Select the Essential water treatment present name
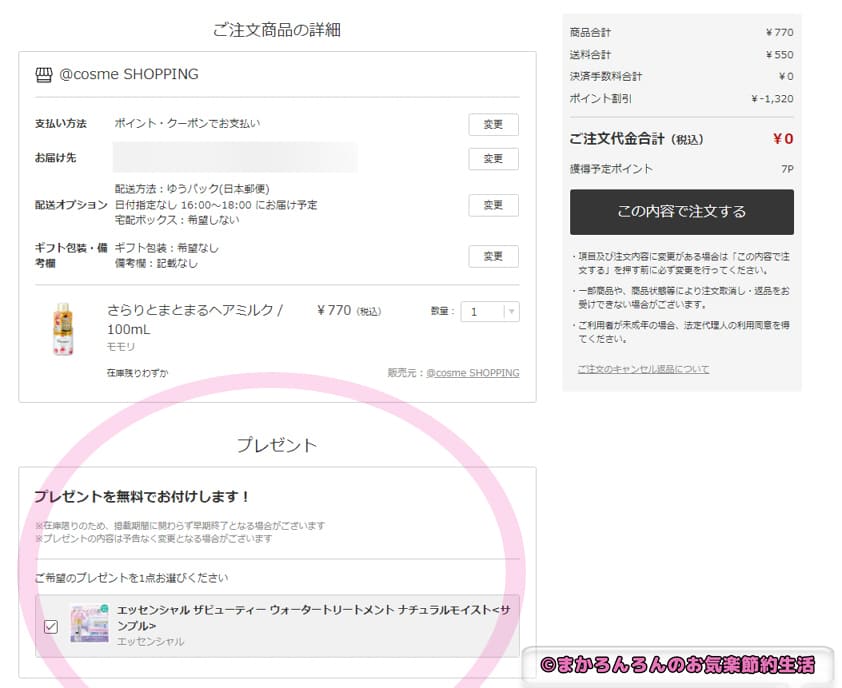The image size is (842, 688). [x=314, y=618]
